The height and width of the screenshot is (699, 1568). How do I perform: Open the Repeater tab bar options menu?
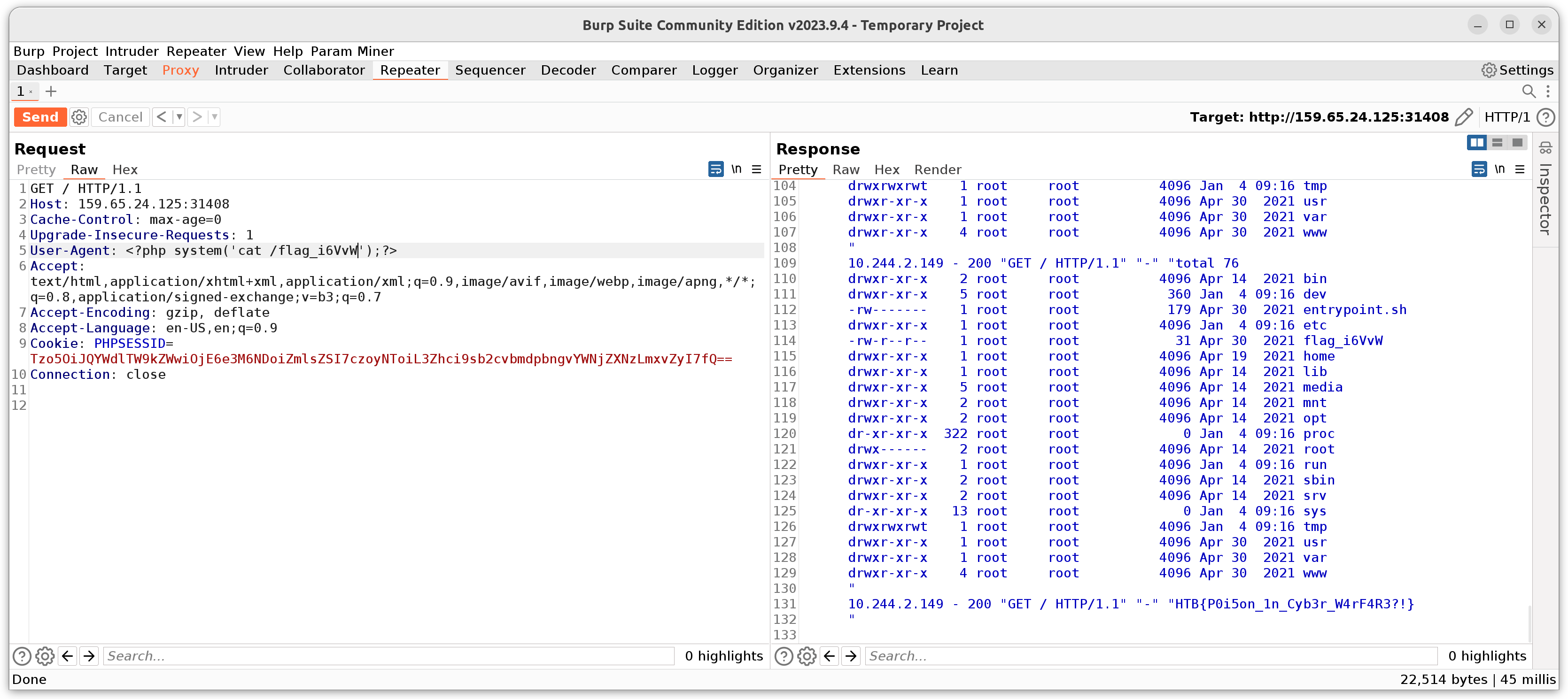tap(1548, 91)
